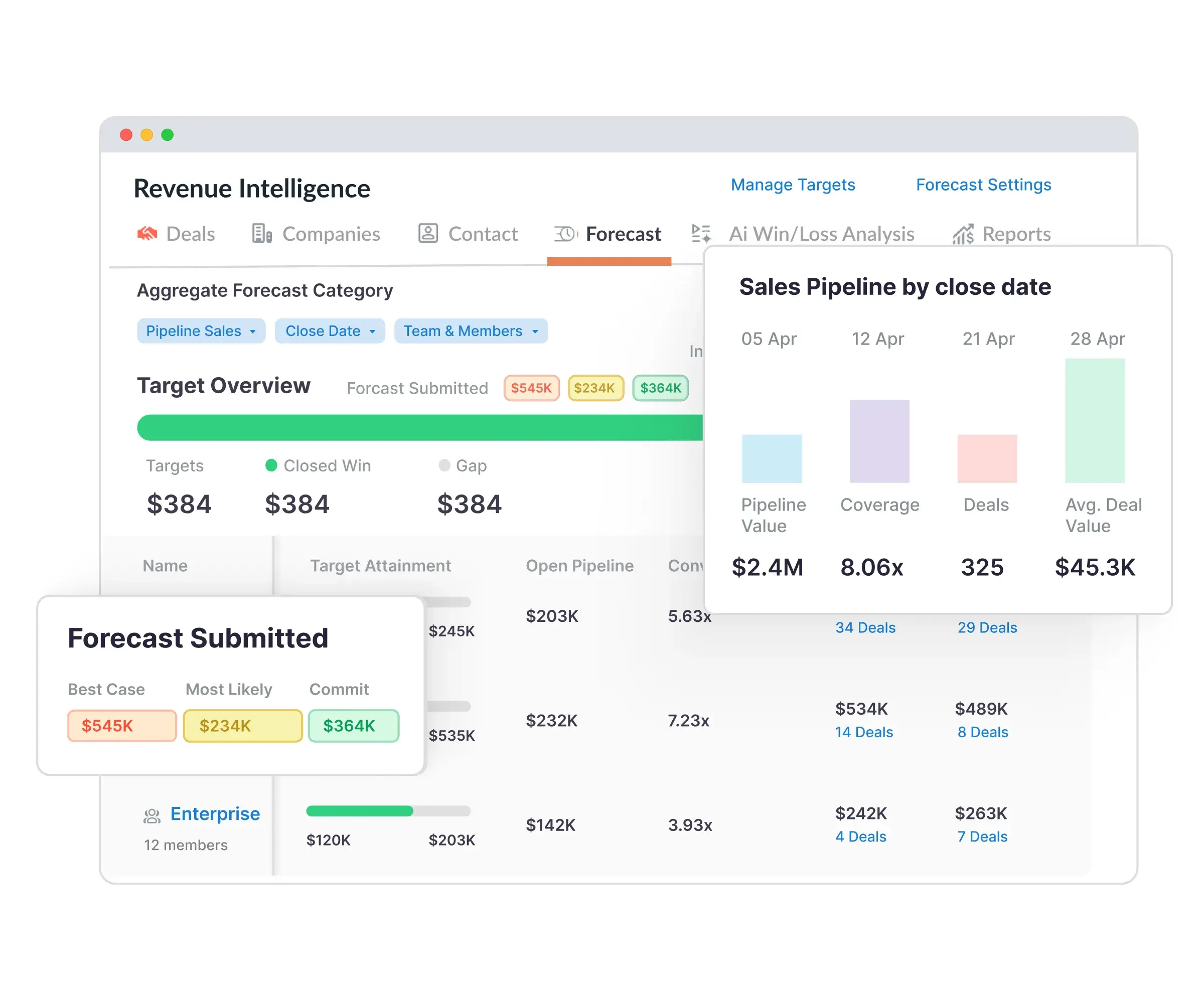The image size is (1204, 1003).
Task: Click the $45.3K Avg. Deal Value figure
Action: pos(1095,567)
